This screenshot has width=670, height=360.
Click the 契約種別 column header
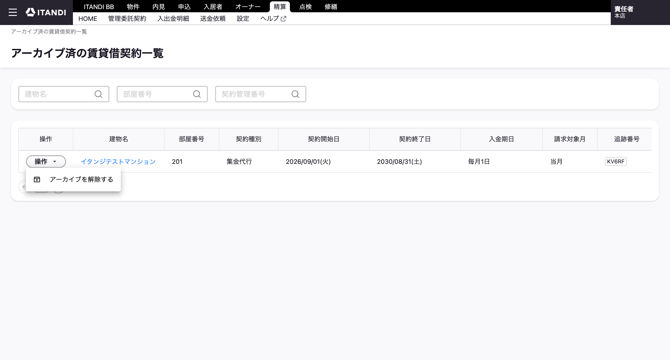coord(248,139)
